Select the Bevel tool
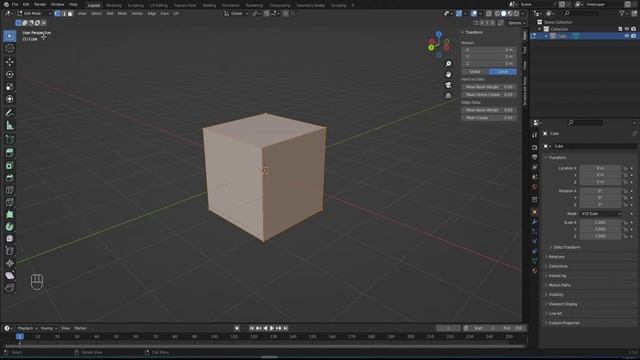 pos(9,178)
